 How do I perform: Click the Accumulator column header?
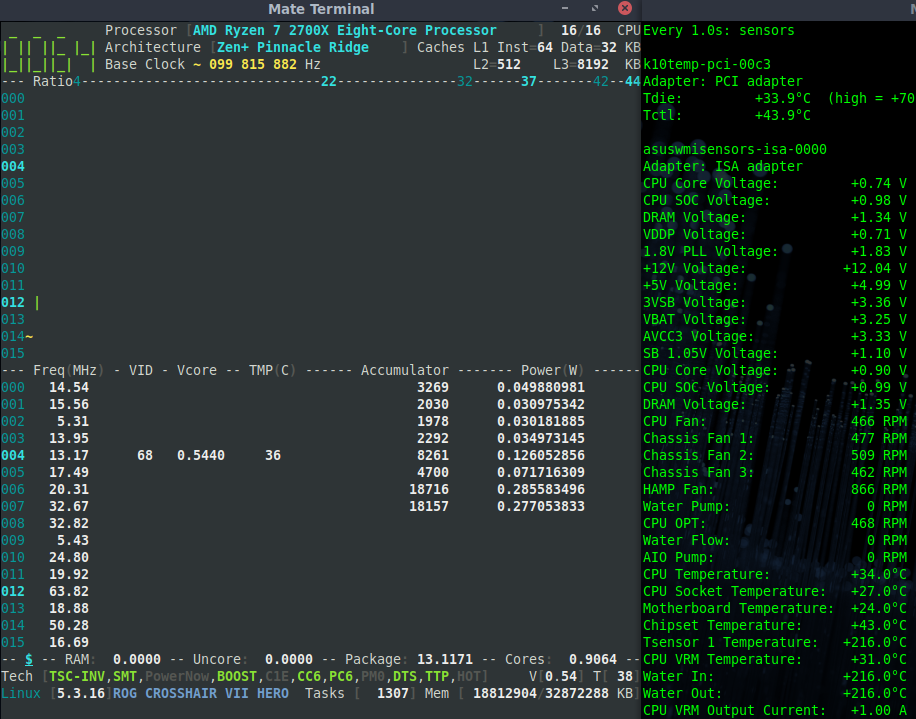pyautogui.click(x=405, y=370)
